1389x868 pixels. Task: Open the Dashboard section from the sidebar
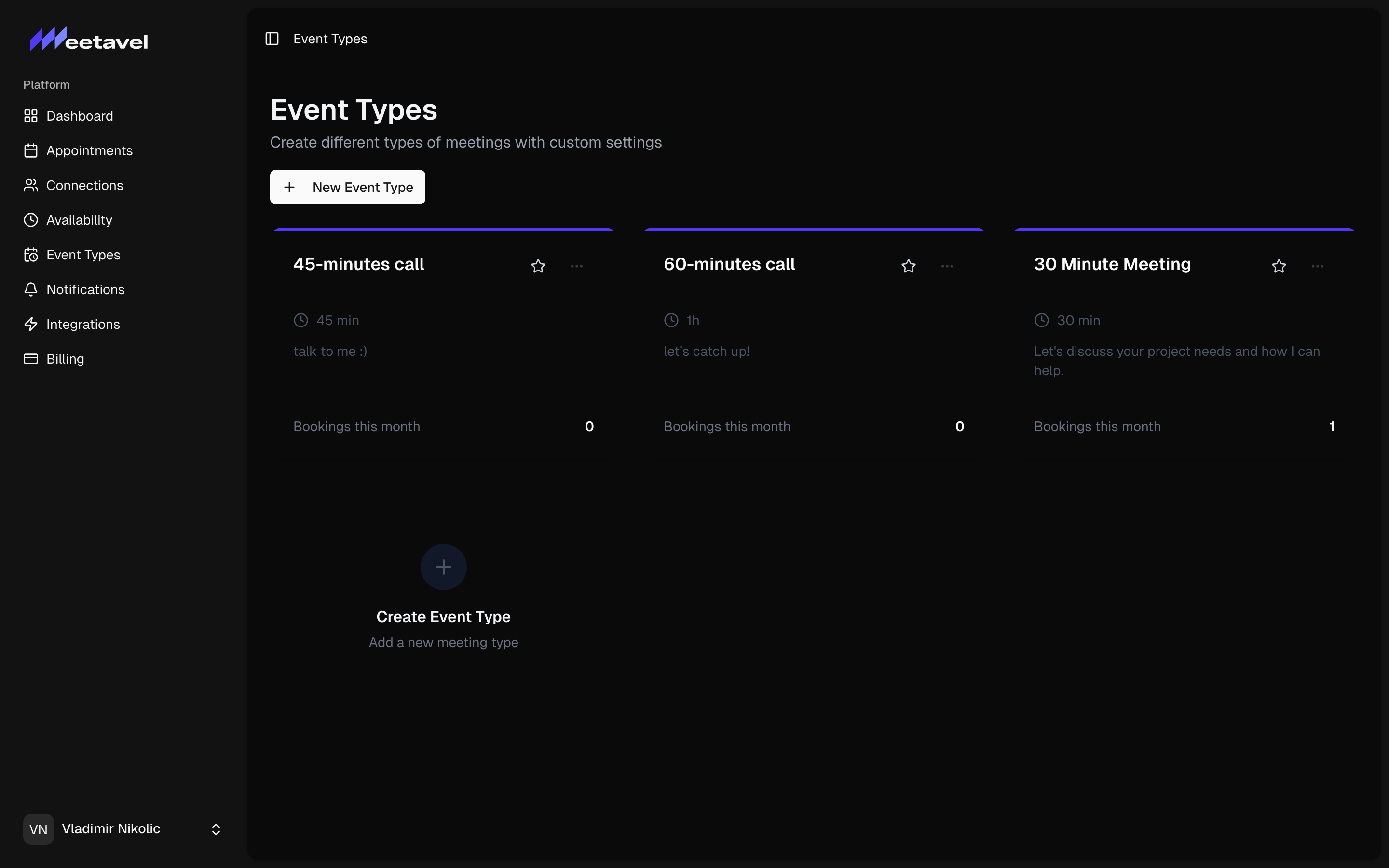tap(80, 116)
